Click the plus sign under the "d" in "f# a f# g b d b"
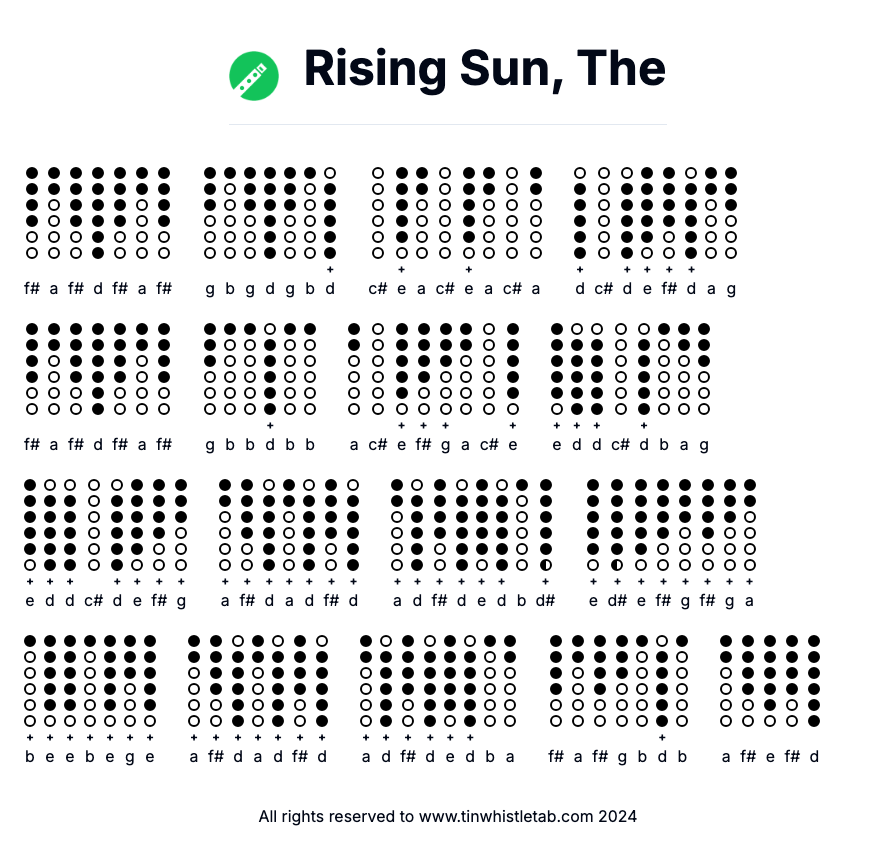This screenshot has width=896, height=849. pos(661,737)
